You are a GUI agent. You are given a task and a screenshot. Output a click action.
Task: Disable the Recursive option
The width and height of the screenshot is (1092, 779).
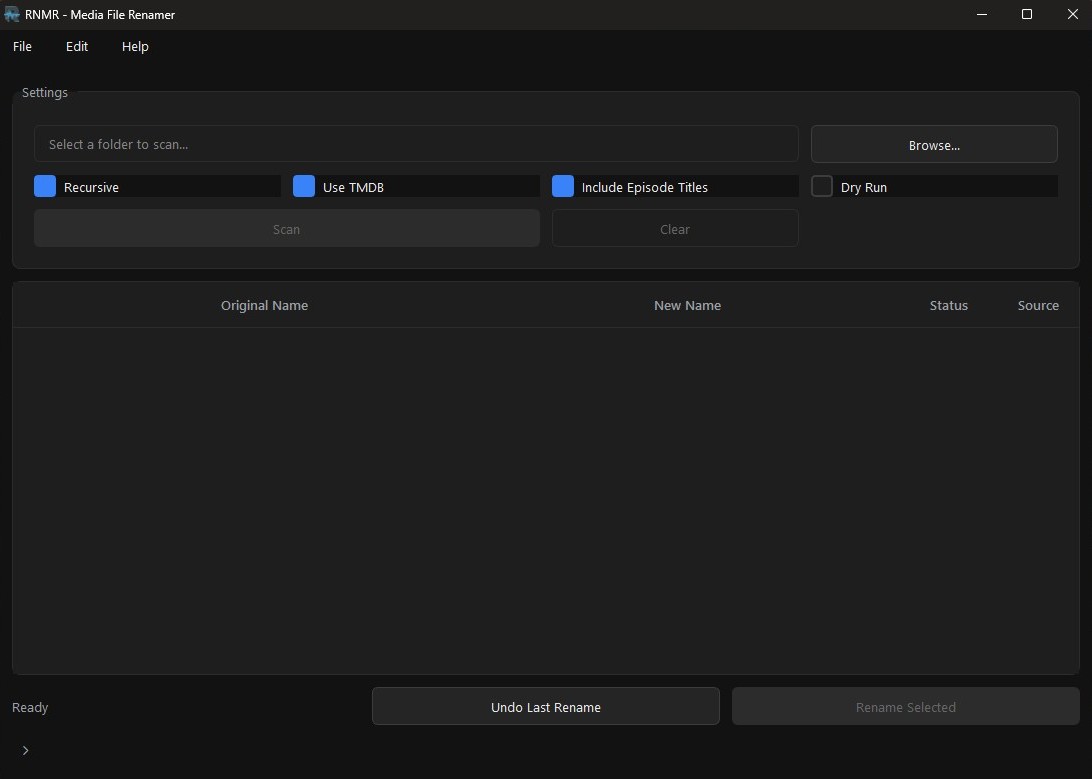tap(44, 186)
